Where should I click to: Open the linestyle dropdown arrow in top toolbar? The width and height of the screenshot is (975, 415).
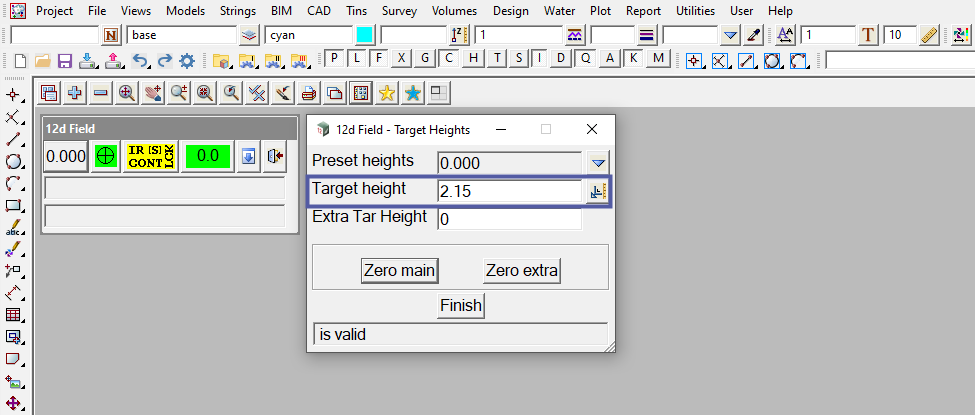tap(730, 35)
